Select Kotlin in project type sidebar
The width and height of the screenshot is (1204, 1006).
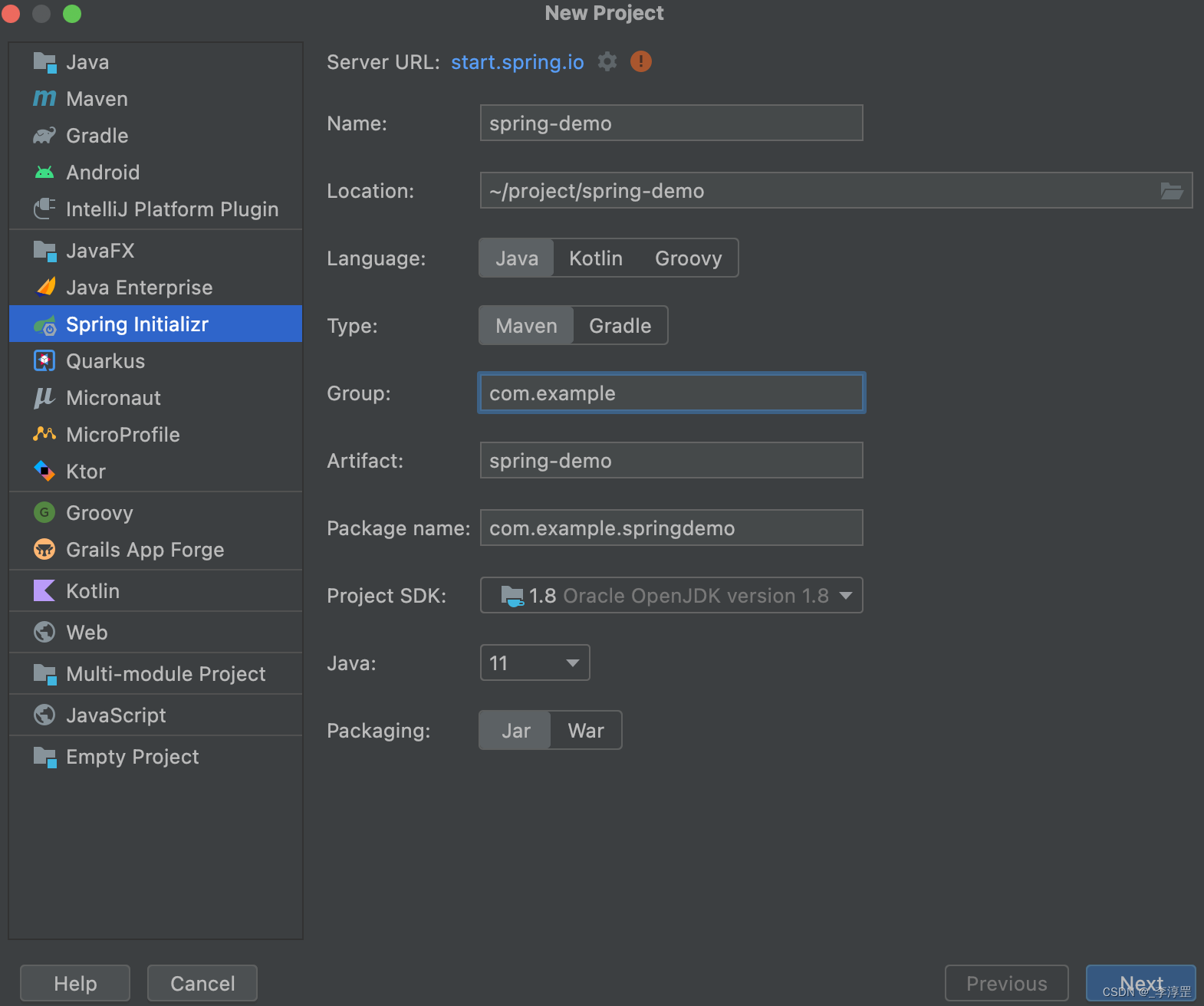click(x=156, y=591)
